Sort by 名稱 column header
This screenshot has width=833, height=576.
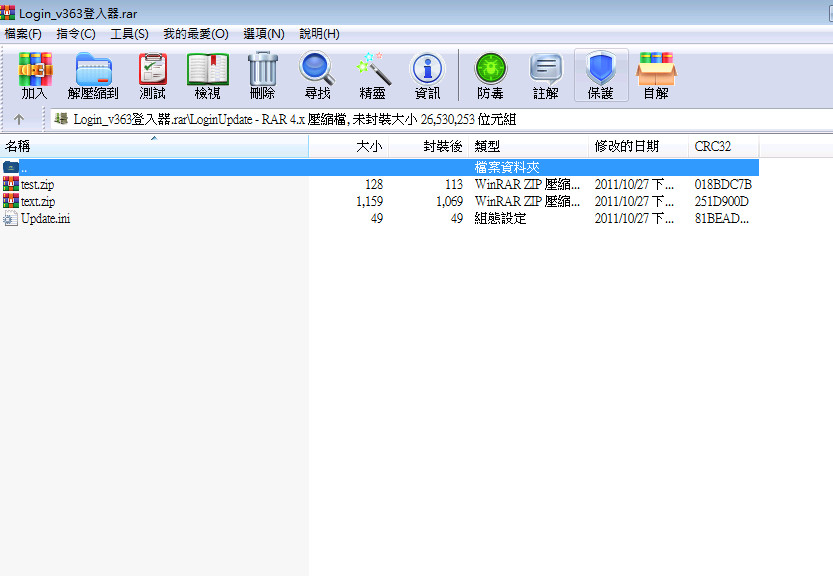154,146
